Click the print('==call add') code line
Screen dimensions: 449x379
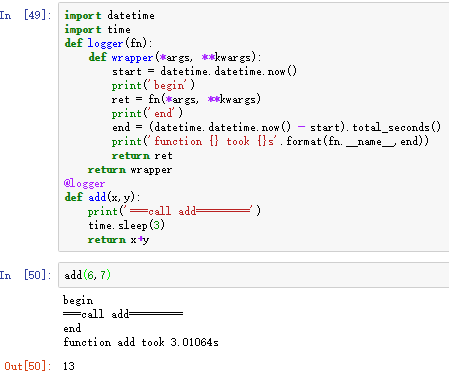pos(174,211)
